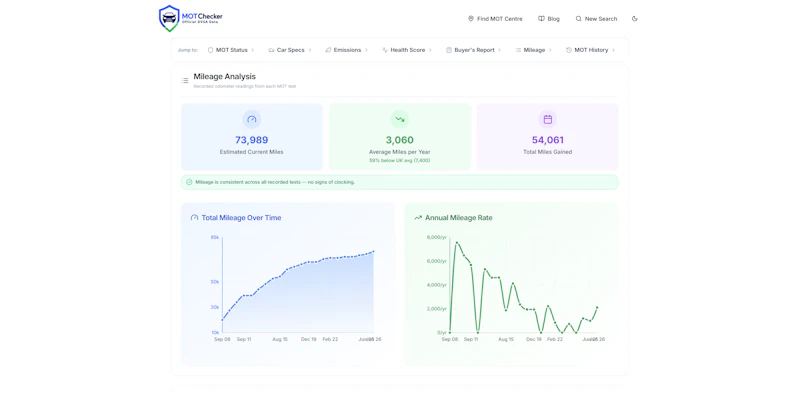The width and height of the screenshot is (800, 393).
Task: Jump to the Car Specs section
Action: [290, 50]
